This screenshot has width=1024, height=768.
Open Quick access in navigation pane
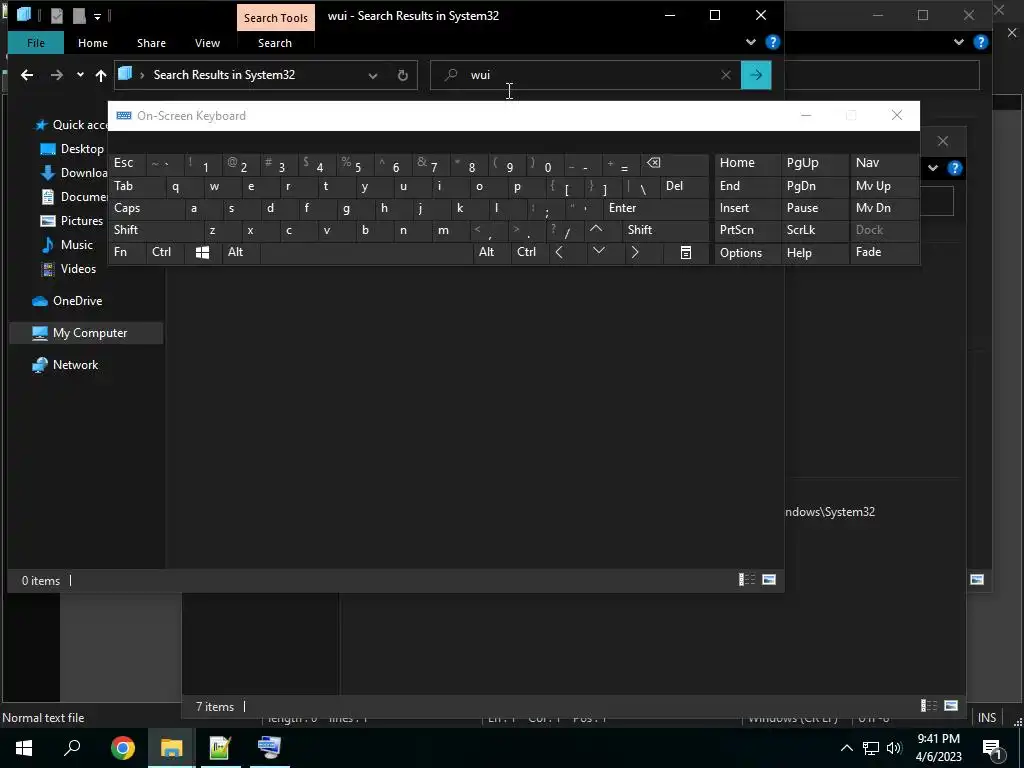[x=80, y=125]
